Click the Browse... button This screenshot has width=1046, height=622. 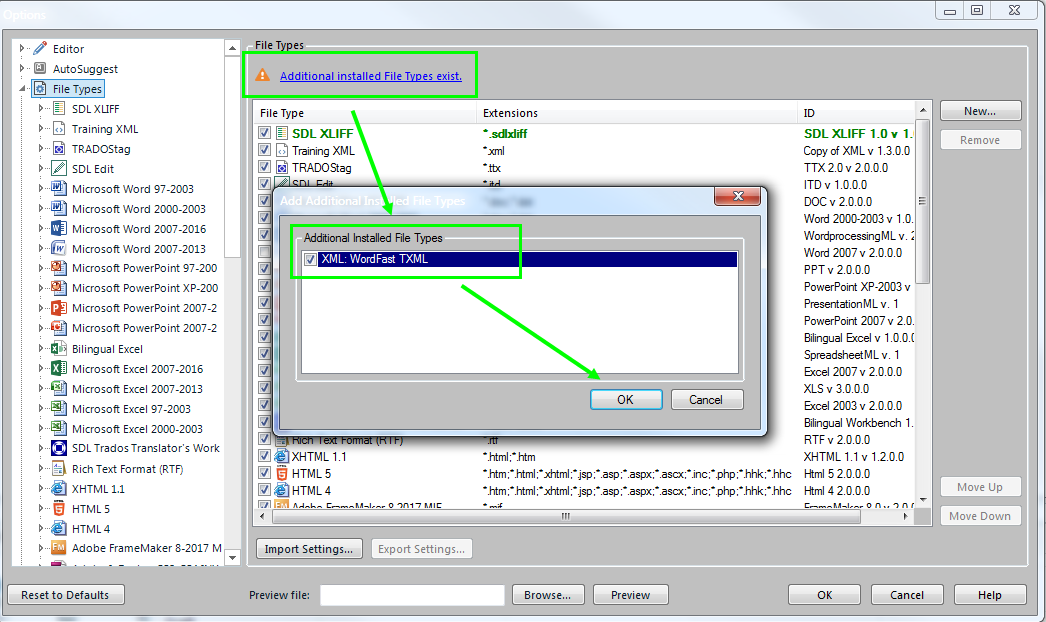click(548, 595)
